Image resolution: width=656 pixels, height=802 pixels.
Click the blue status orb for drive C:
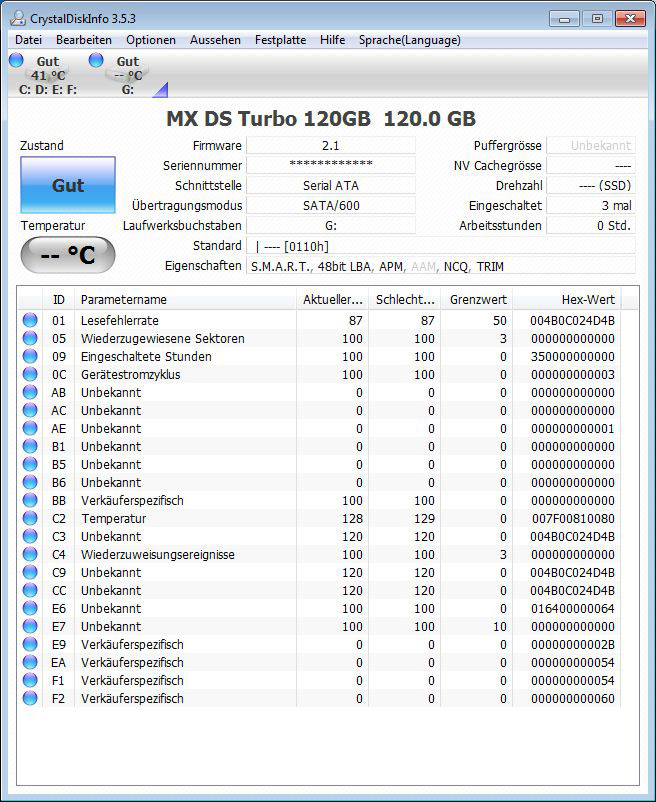pyautogui.click(x=16, y=60)
